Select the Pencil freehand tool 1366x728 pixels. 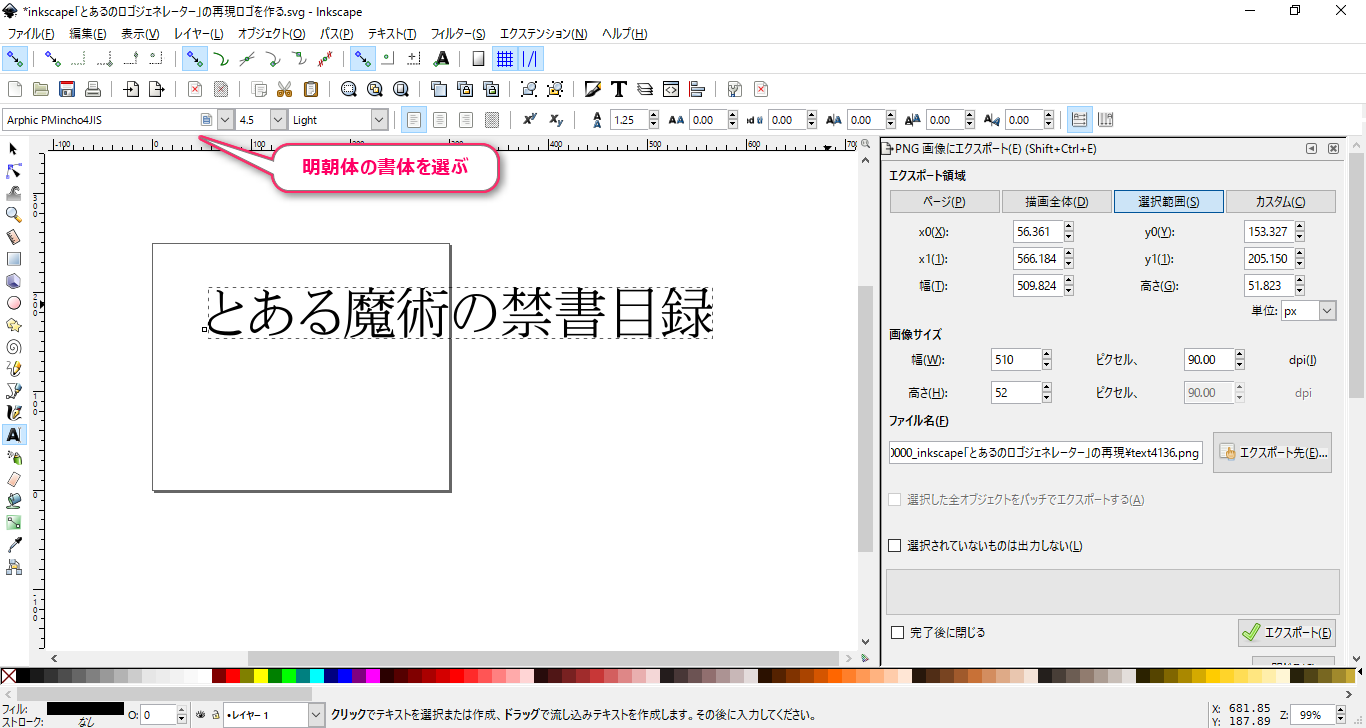point(13,369)
